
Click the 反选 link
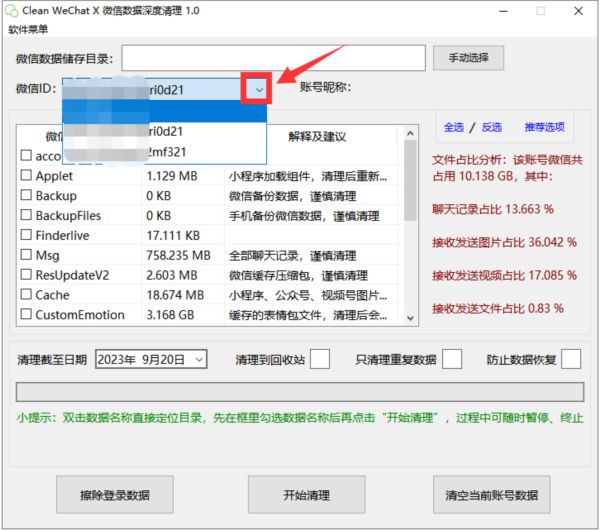click(491, 127)
